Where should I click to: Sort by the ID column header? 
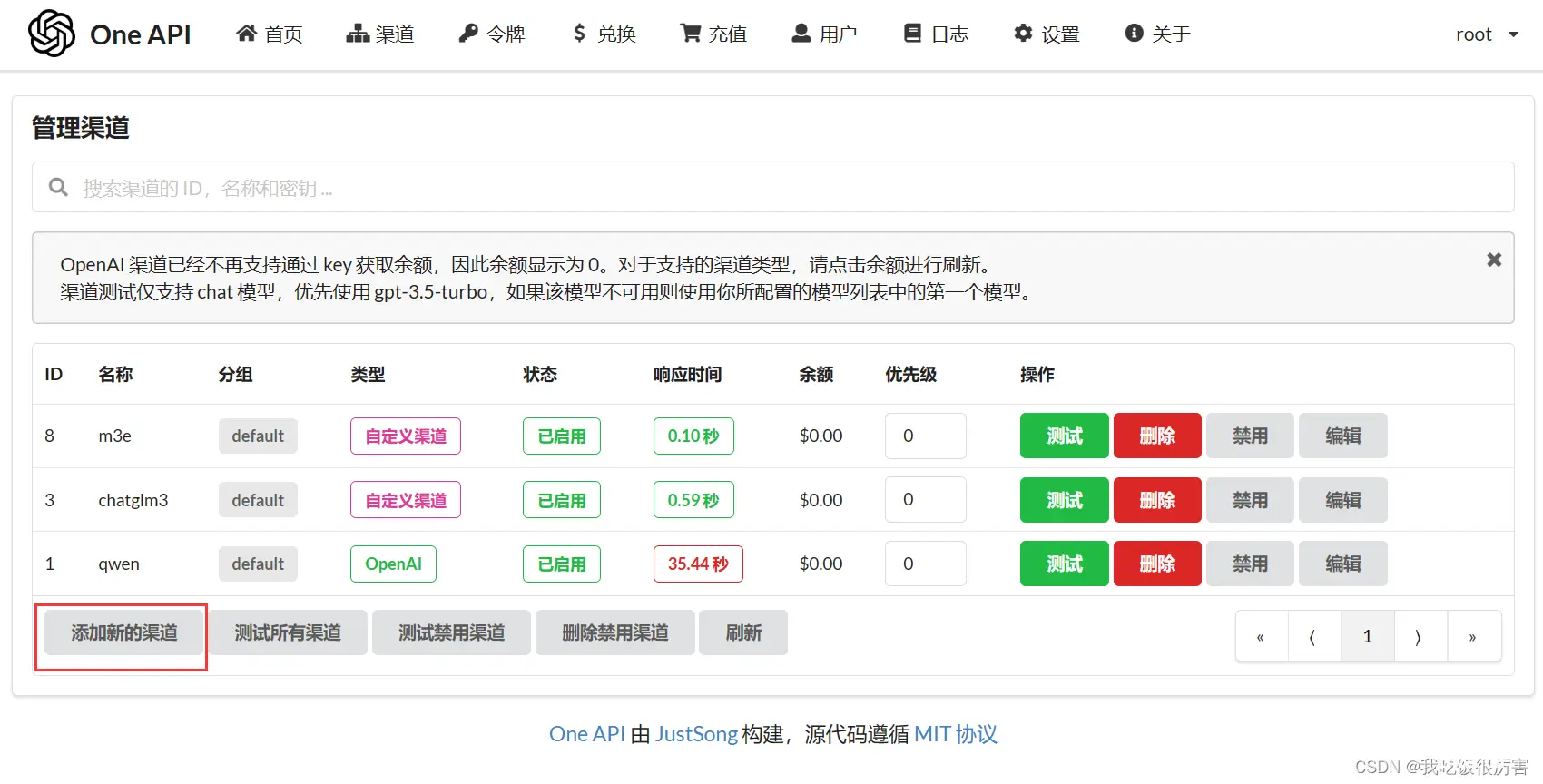pyautogui.click(x=54, y=374)
